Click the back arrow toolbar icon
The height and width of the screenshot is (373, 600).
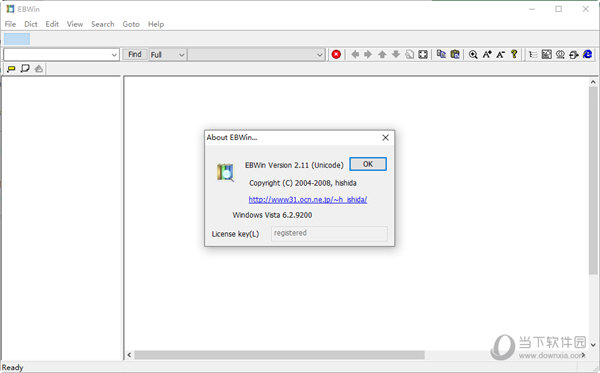coord(355,54)
